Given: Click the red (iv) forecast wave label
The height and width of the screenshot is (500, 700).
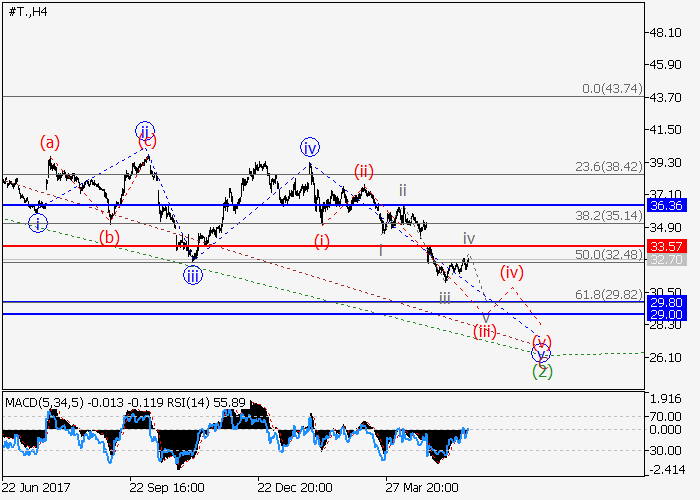Looking at the screenshot, I should click(x=512, y=271).
